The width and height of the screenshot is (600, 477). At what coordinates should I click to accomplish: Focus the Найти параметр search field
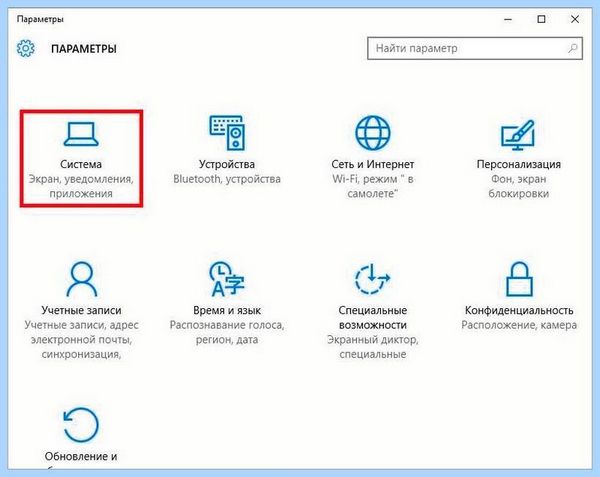[x=475, y=48]
